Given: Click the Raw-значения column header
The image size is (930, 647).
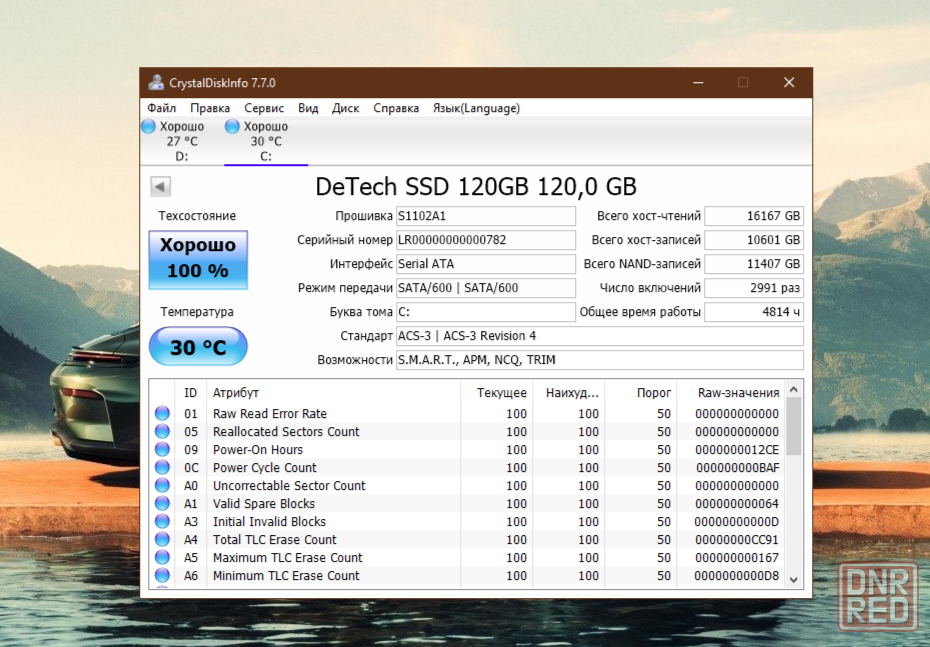Looking at the screenshot, I should [739, 393].
